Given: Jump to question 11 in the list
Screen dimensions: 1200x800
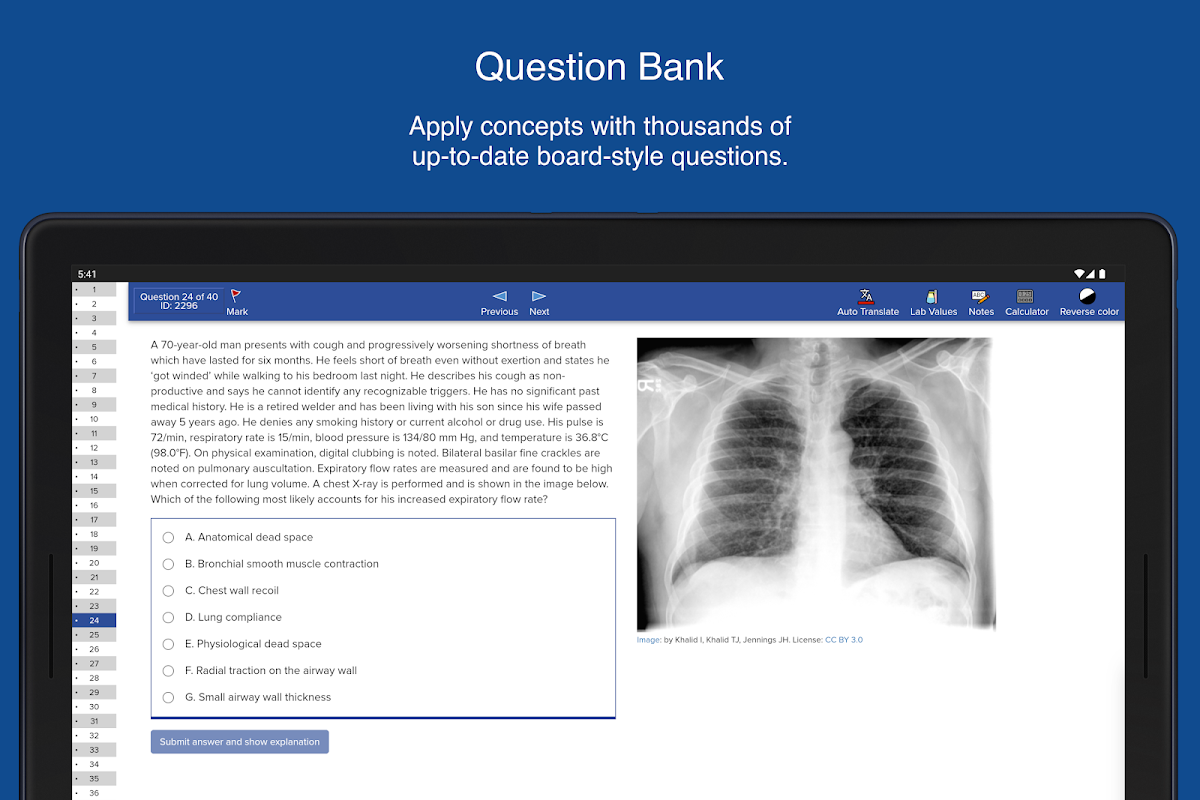Looking at the screenshot, I should tap(94, 433).
